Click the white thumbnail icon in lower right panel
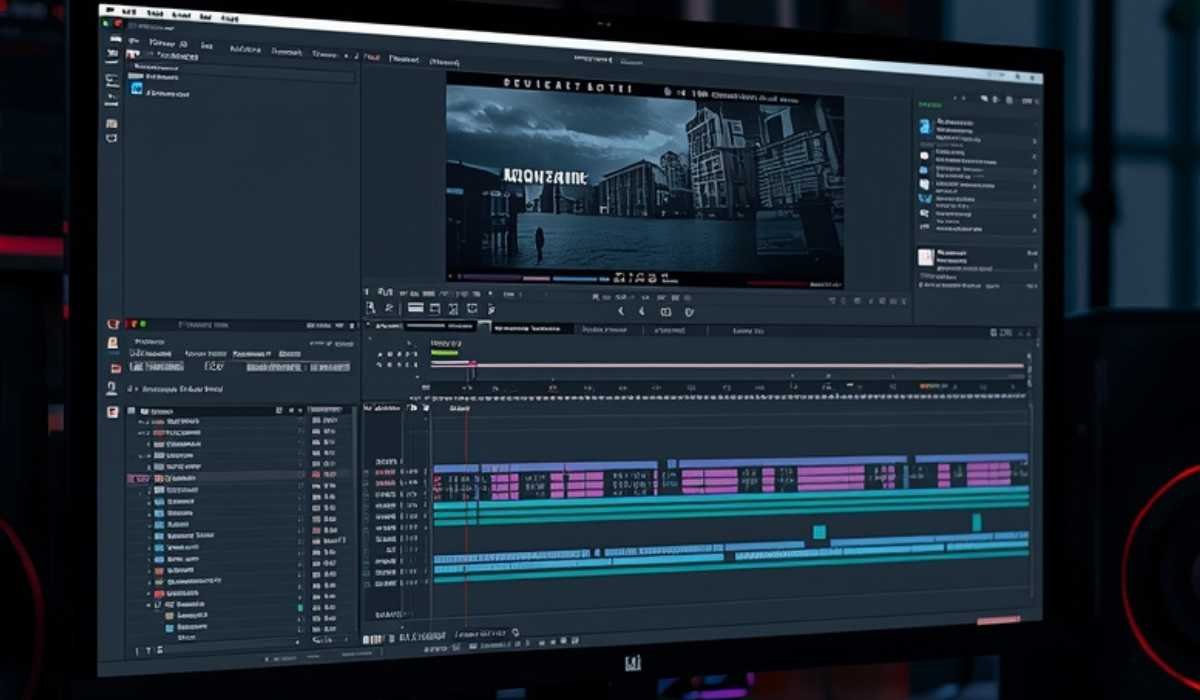Screen dimensions: 1200x700 click(926, 257)
